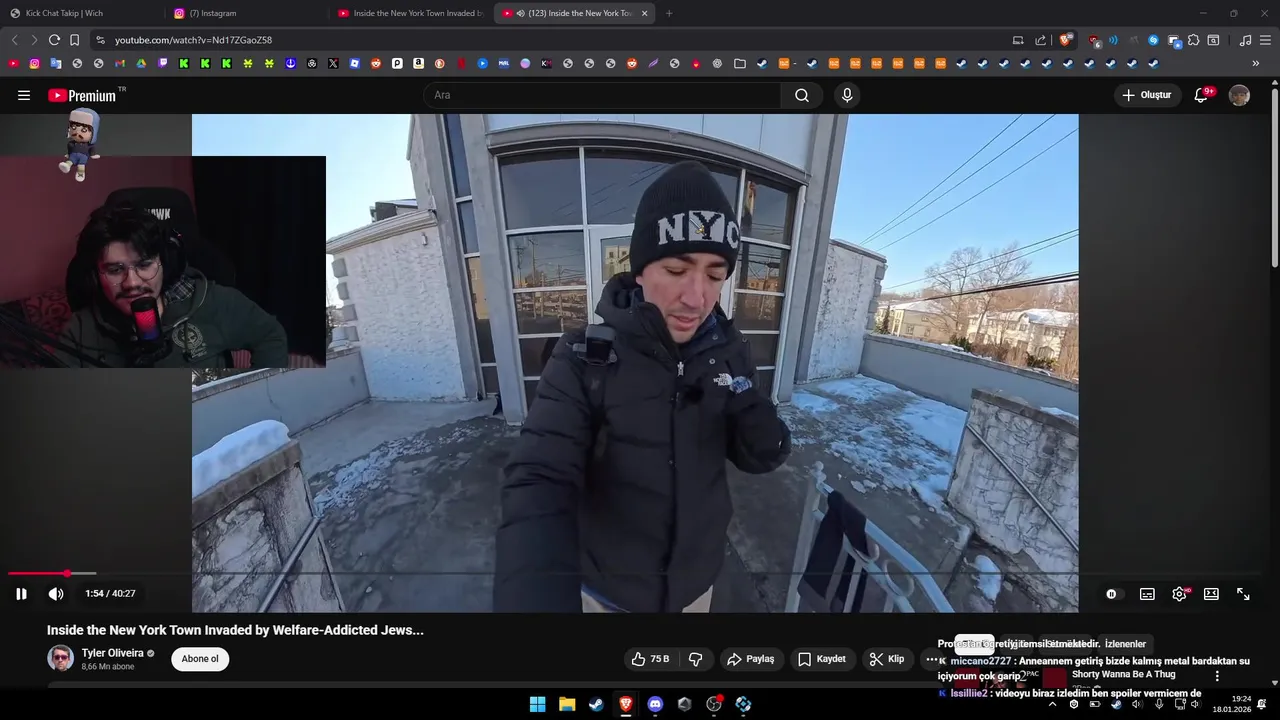Open Brave main menu hamburger
The height and width of the screenshot is (720, 1280).
pos(1265,40)
